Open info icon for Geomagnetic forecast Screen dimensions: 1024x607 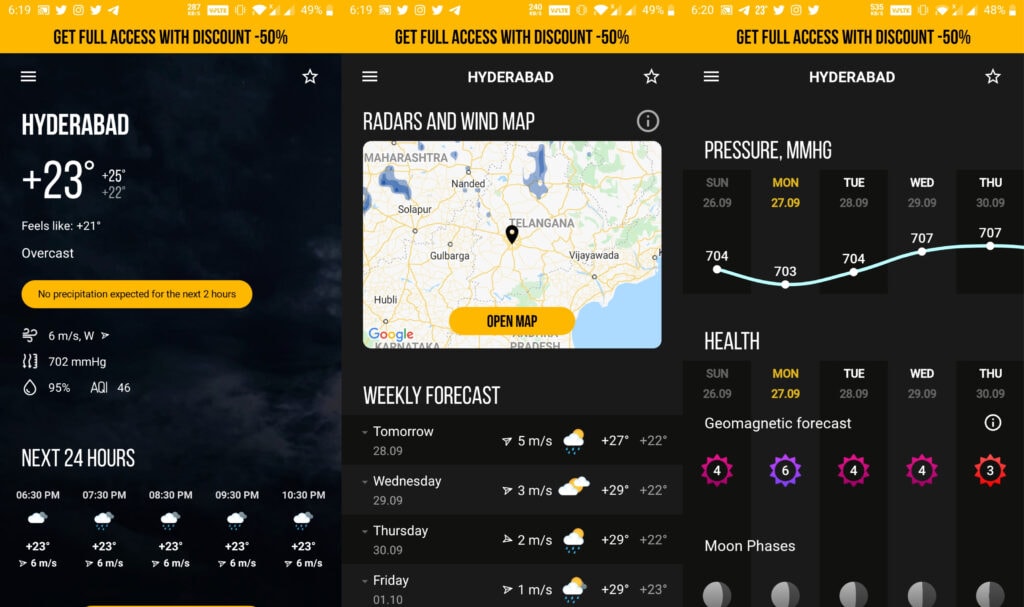(x=993, y=423)
